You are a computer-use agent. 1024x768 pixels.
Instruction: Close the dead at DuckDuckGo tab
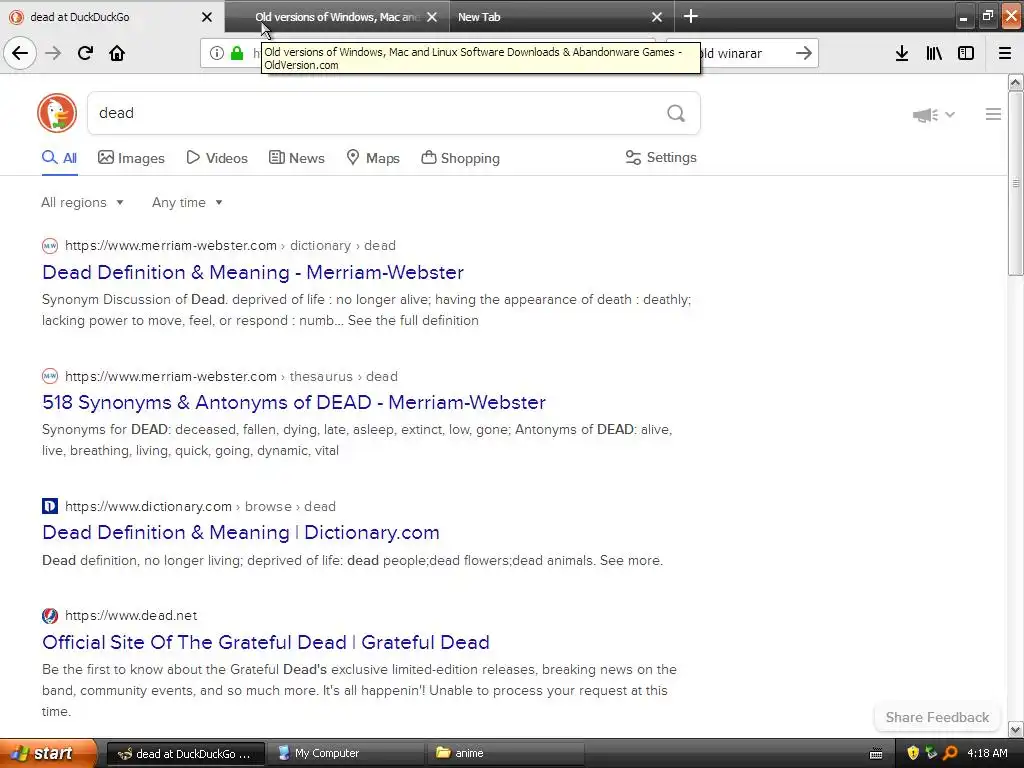206,17
